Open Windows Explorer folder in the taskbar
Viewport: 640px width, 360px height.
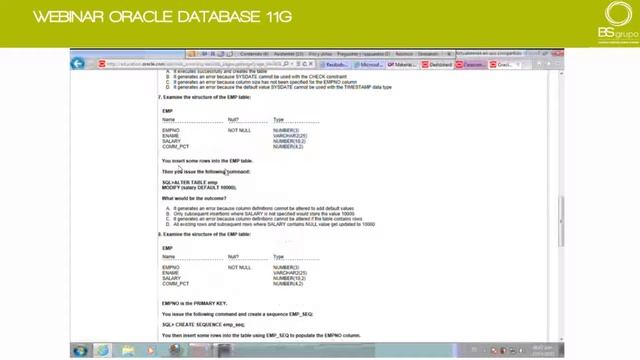point(128,350)
